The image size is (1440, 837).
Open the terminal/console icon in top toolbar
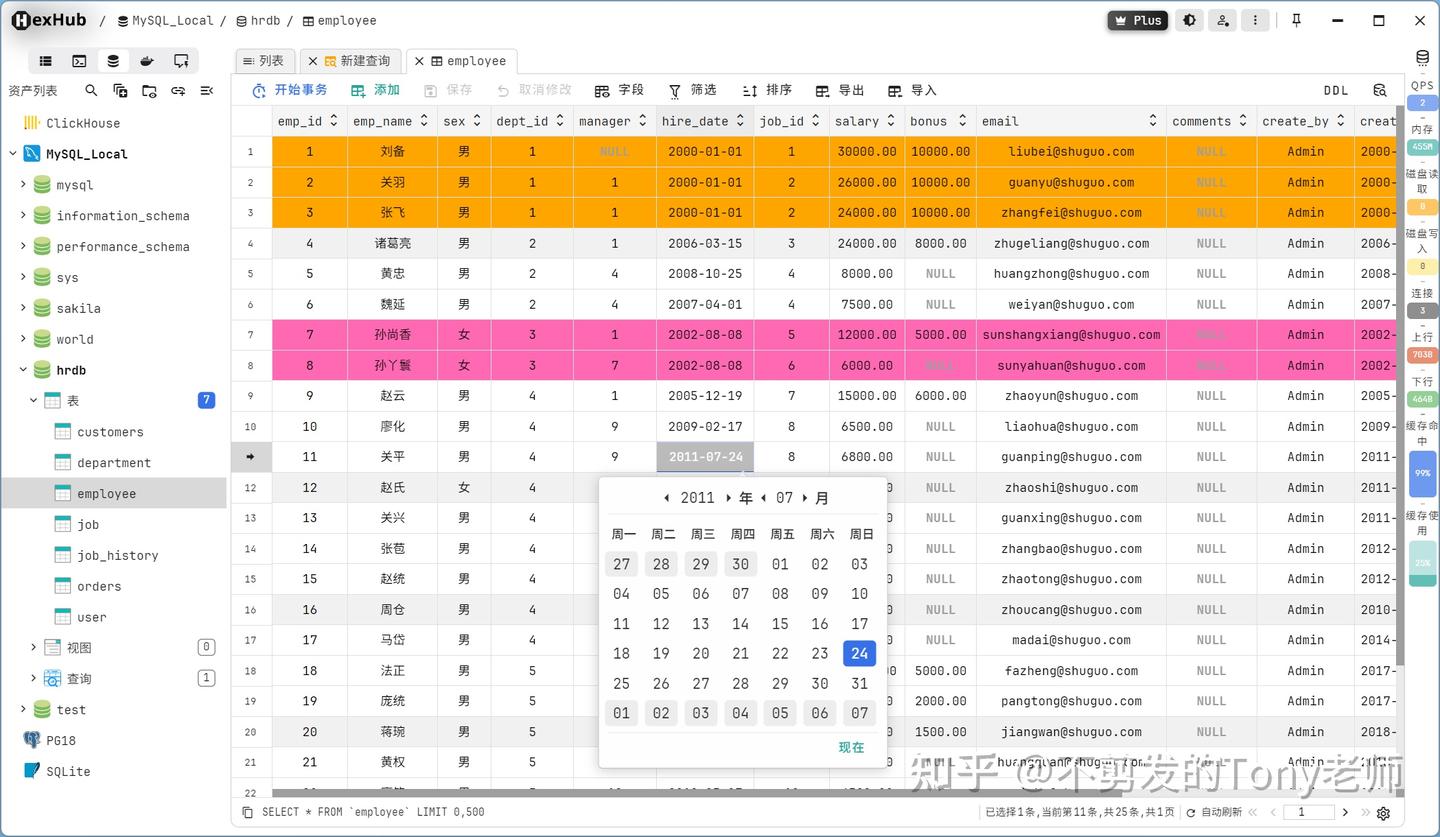point(79,61)
